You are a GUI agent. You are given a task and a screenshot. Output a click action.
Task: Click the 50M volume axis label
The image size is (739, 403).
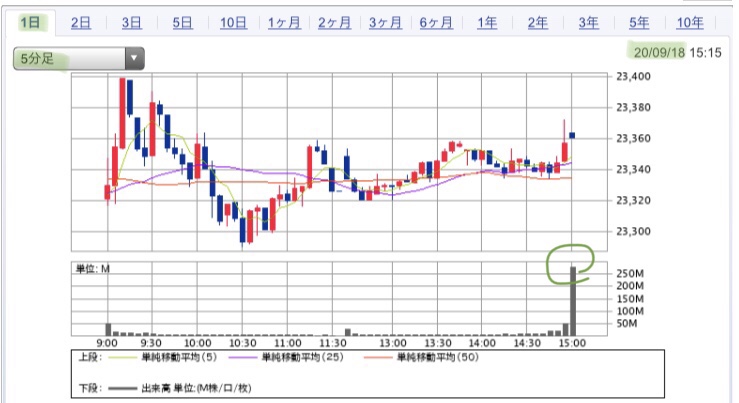[x=627, y=323]
